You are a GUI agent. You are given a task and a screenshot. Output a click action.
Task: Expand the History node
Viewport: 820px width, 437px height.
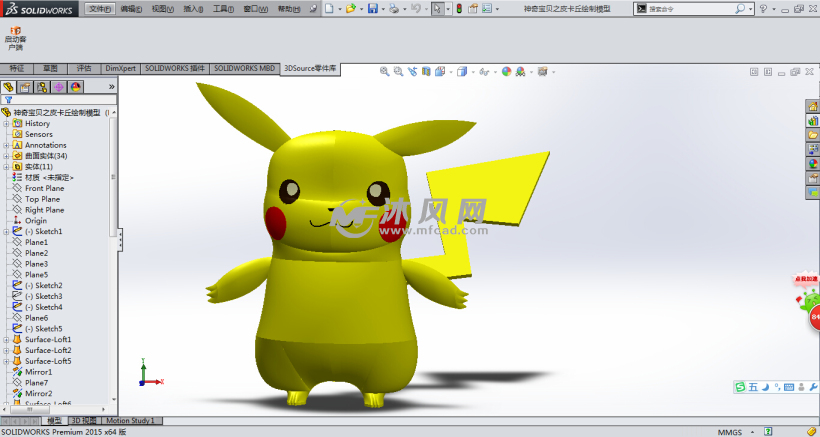tap(6, 124)
